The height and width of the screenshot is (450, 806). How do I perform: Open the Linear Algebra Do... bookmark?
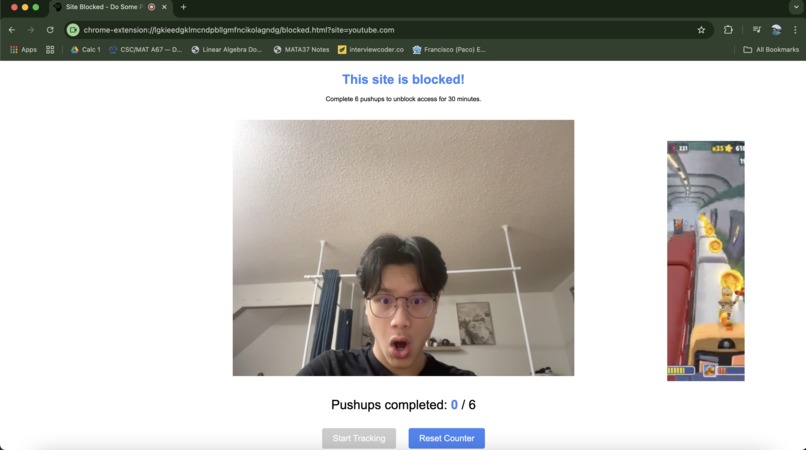coord(227,50)
